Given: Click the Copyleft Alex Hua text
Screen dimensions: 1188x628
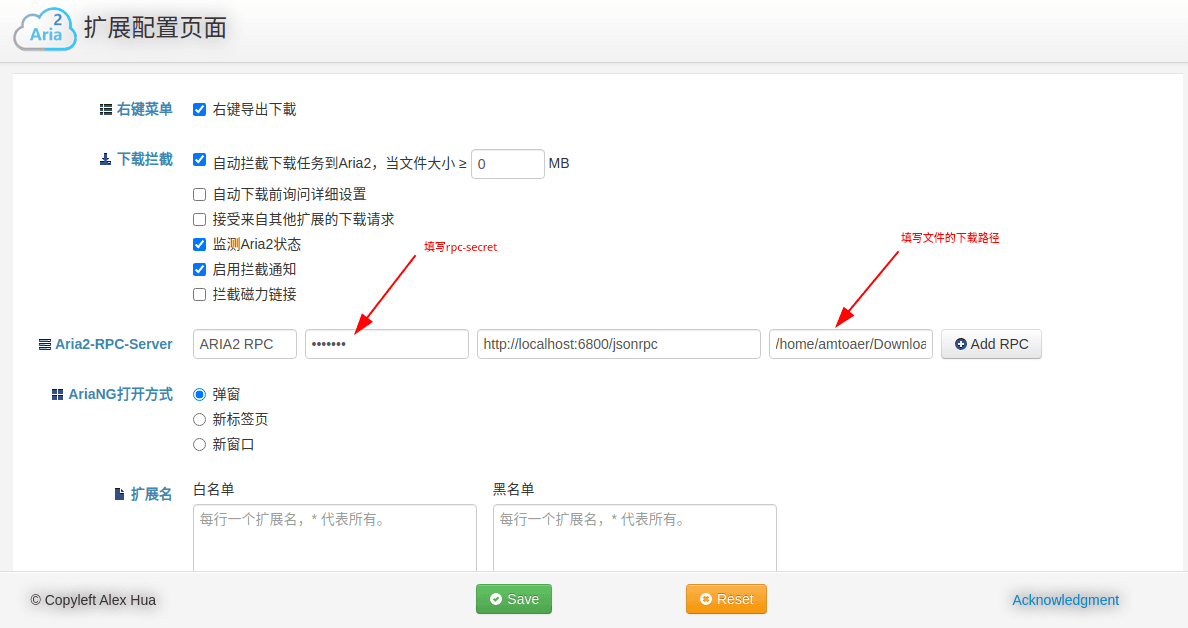Looking at the screenshot, I should pos(93,600).
